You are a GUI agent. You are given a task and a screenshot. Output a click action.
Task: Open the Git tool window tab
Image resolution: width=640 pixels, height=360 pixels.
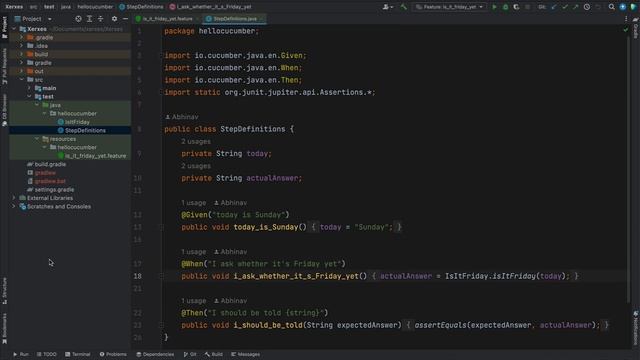pos(190,354)
